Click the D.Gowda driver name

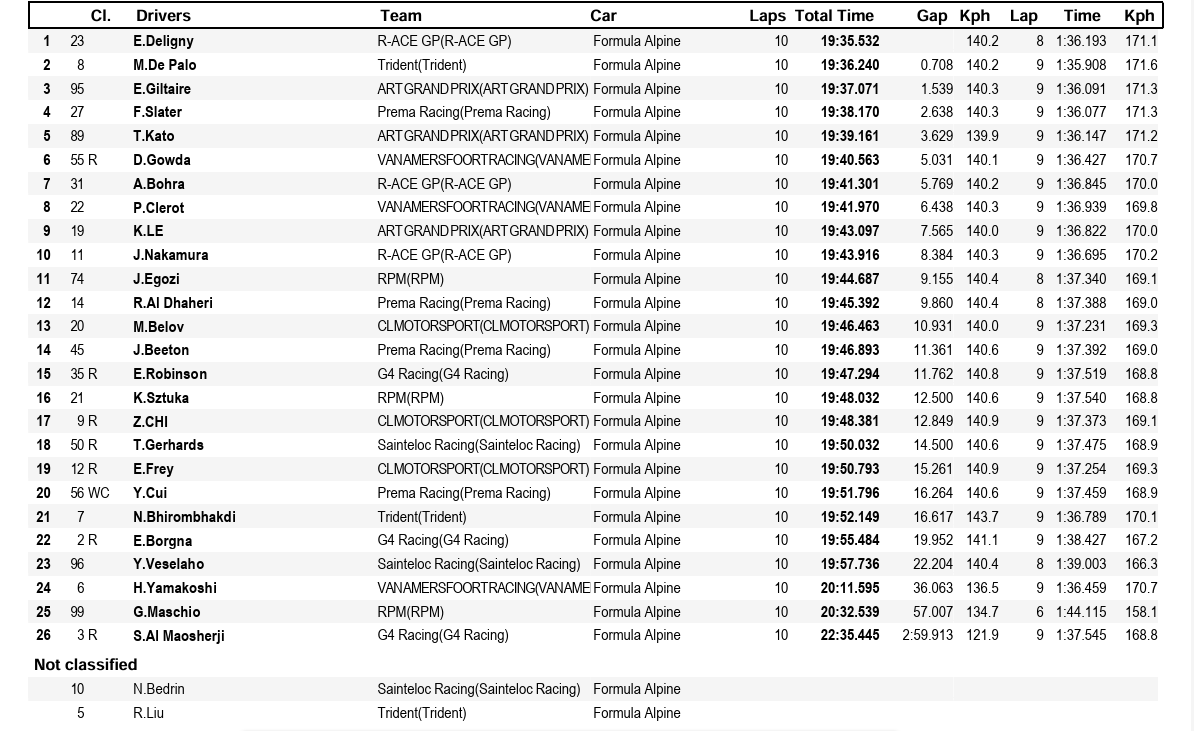[162, 160]
